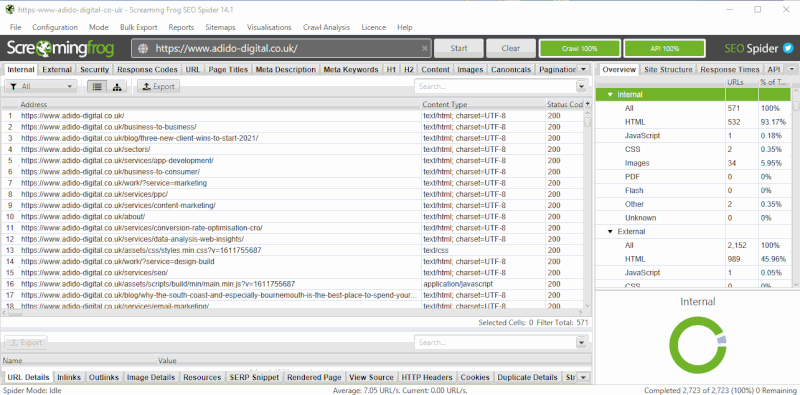Open the Bulk Export menu

tap(139, 28)
